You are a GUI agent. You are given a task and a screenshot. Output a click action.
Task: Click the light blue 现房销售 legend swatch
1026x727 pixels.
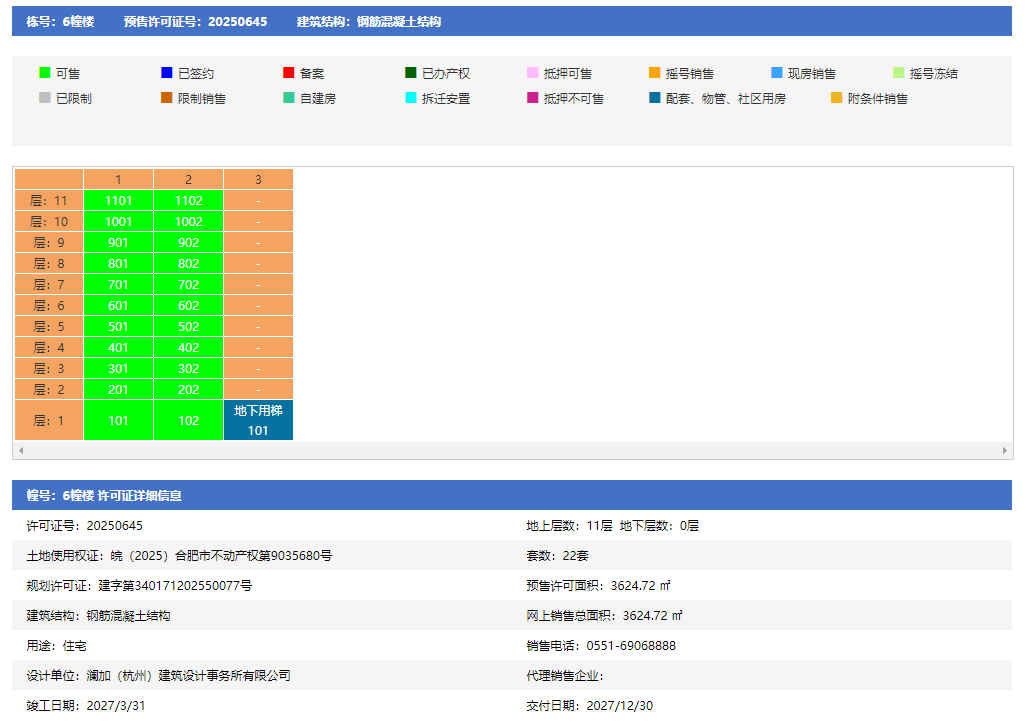click(777, 73)
